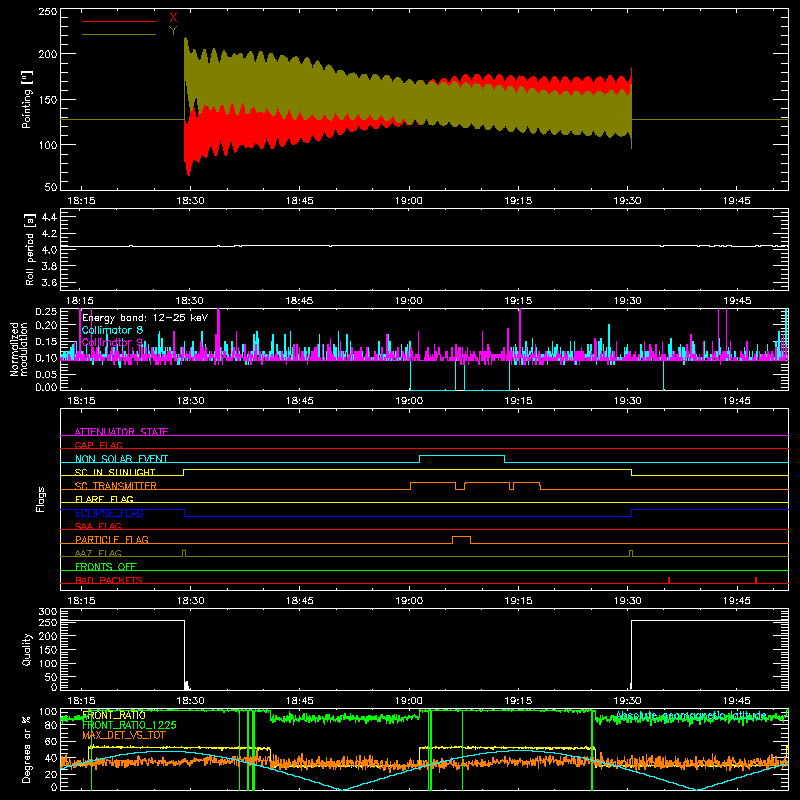Click the olive 'AAZ_FLAG' label
800x800 pixels.
tap(98, 553)
